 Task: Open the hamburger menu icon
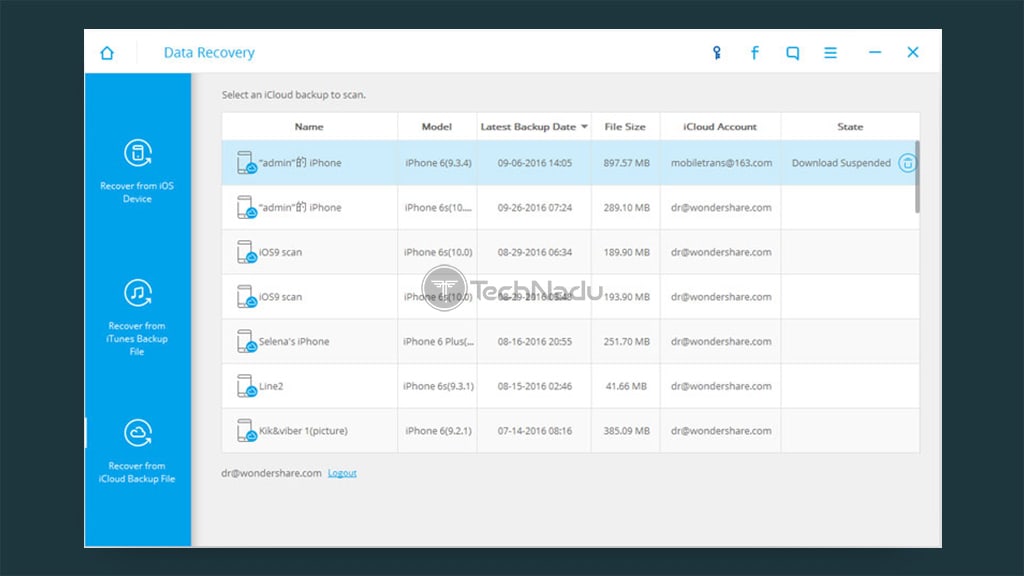click(x=830, y=53)
